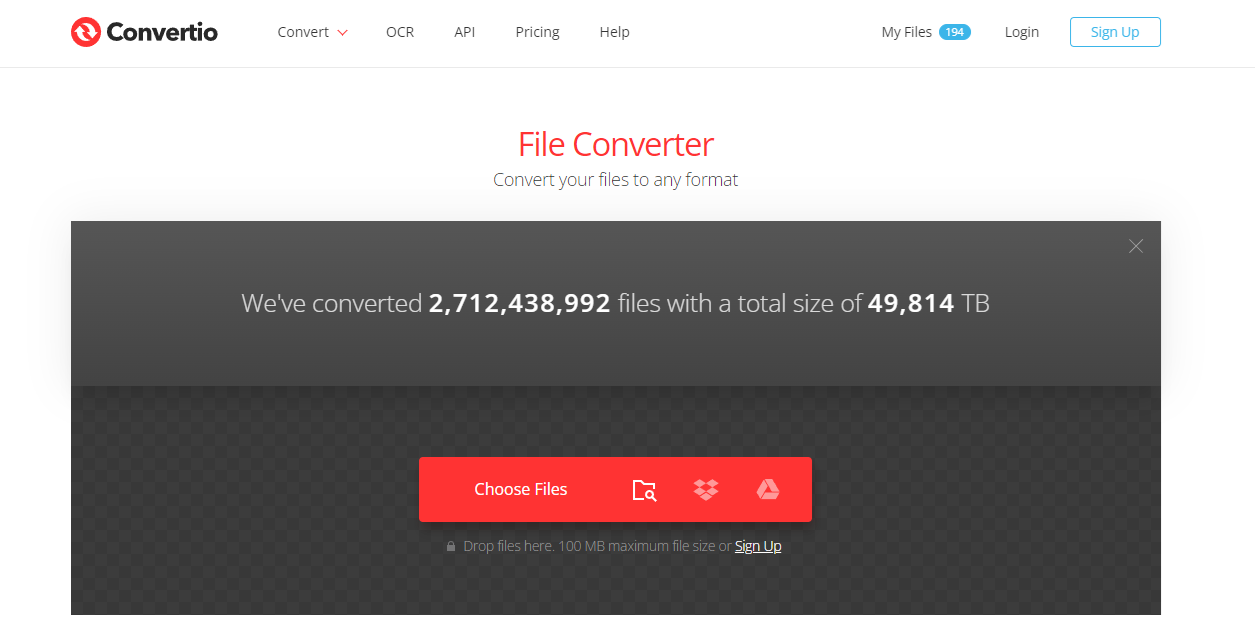Click the lock icon beside Drop files here
Image resolution: width=1255 pixels, height=626 pixels.
tap(451, 546)
